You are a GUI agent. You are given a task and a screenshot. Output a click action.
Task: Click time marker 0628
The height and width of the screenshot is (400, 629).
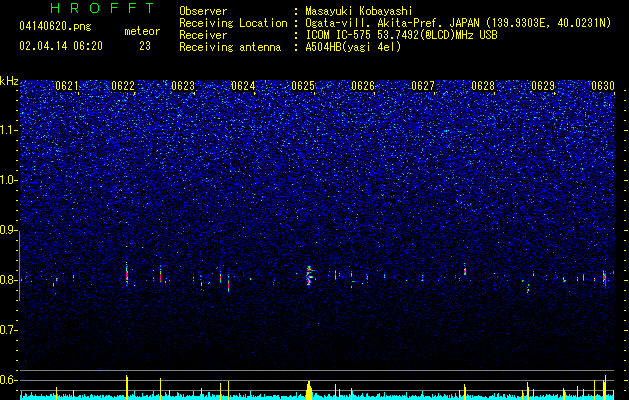pyautogui.click(x=483, y=86)
